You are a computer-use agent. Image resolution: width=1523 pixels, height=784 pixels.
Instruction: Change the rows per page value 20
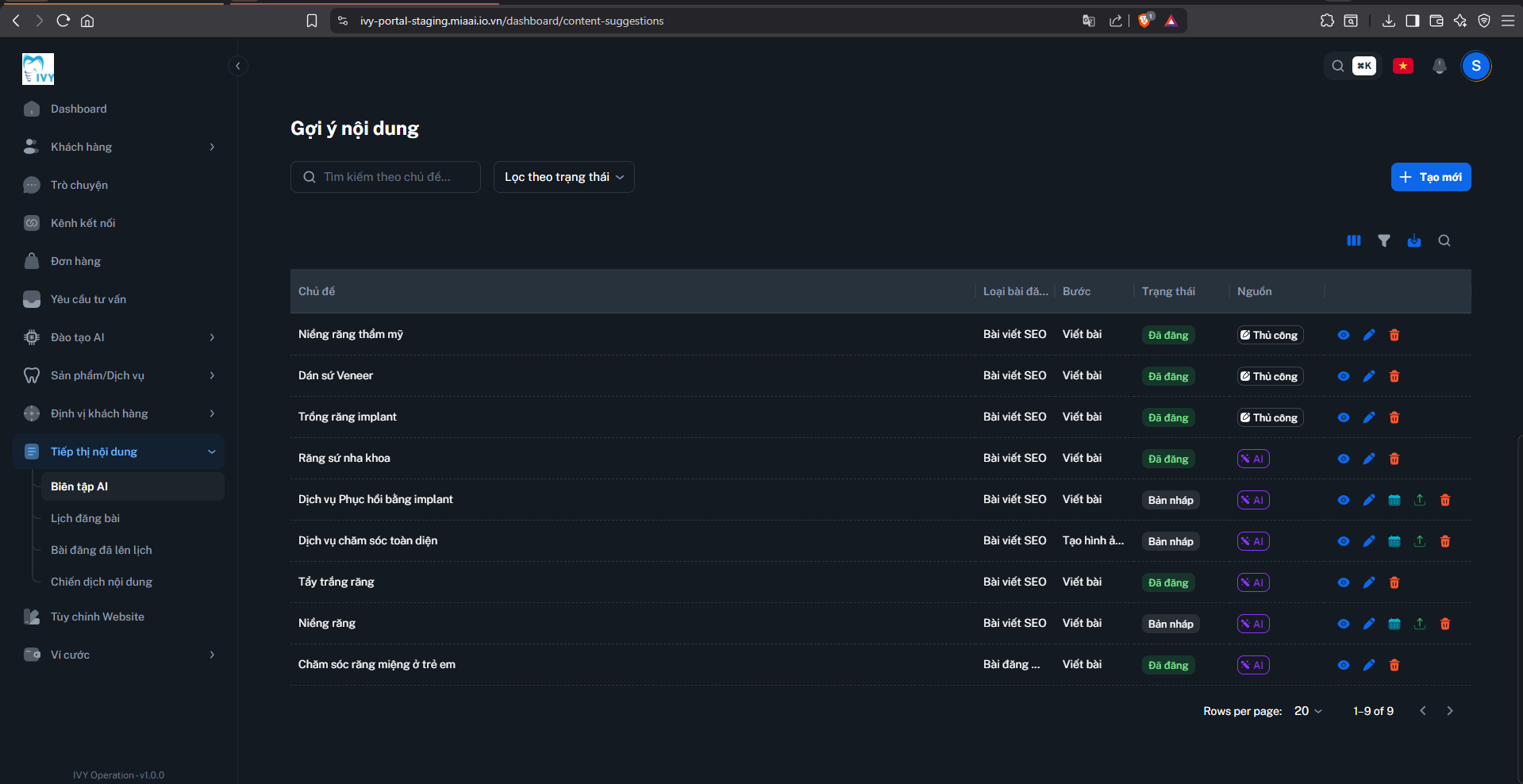(1308, 711)
